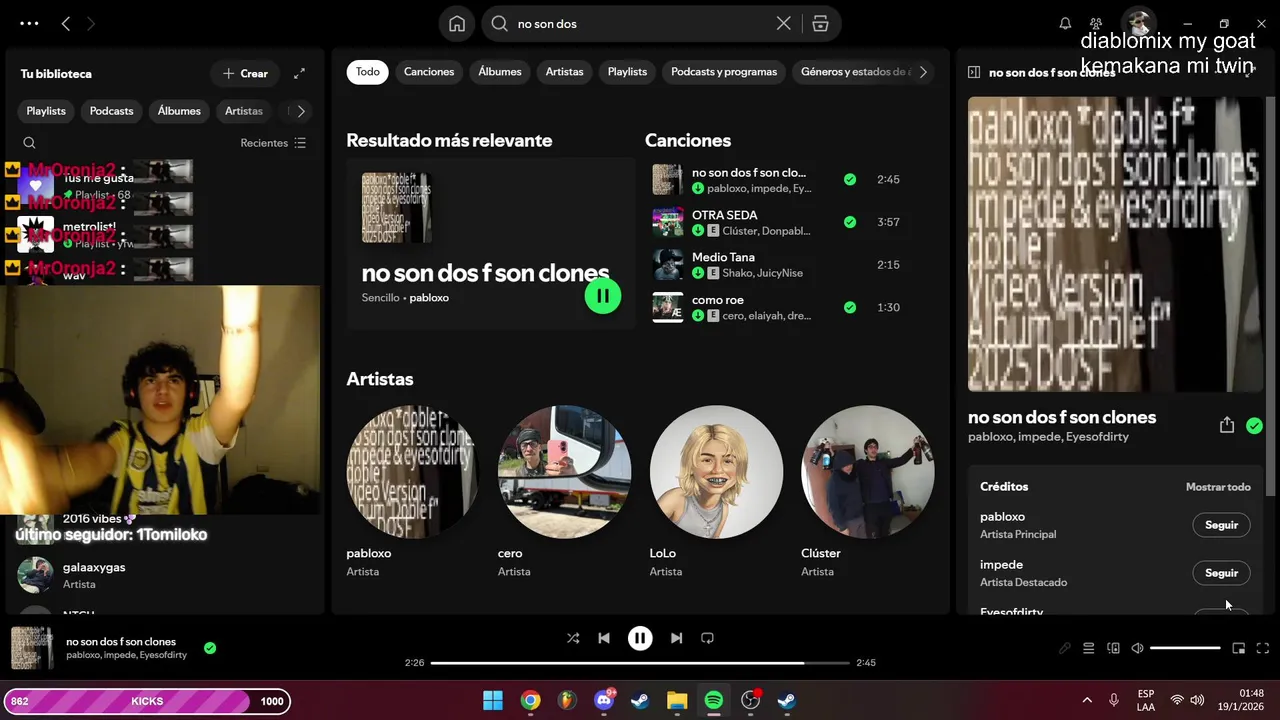Open the pabloxo artist card
1280x720 pixels.
[412, 491]
